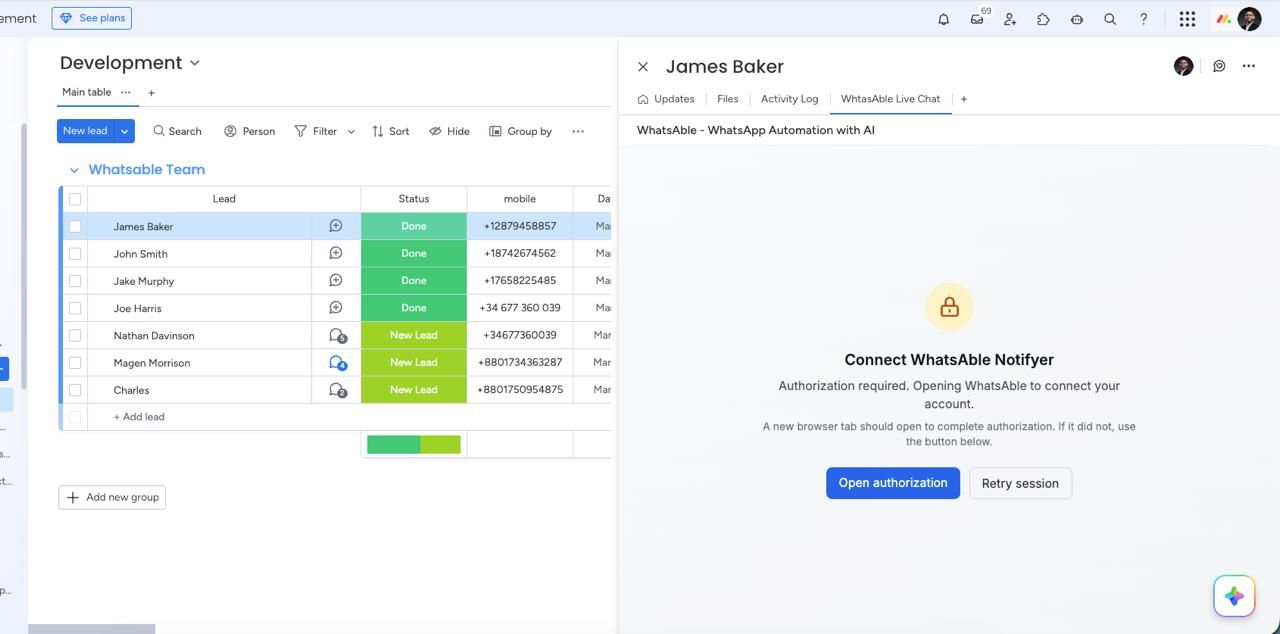Viewport: 1280px width, 634px height.
Task: Toggle the select-all leads checkbox
Action: [75, 199]
